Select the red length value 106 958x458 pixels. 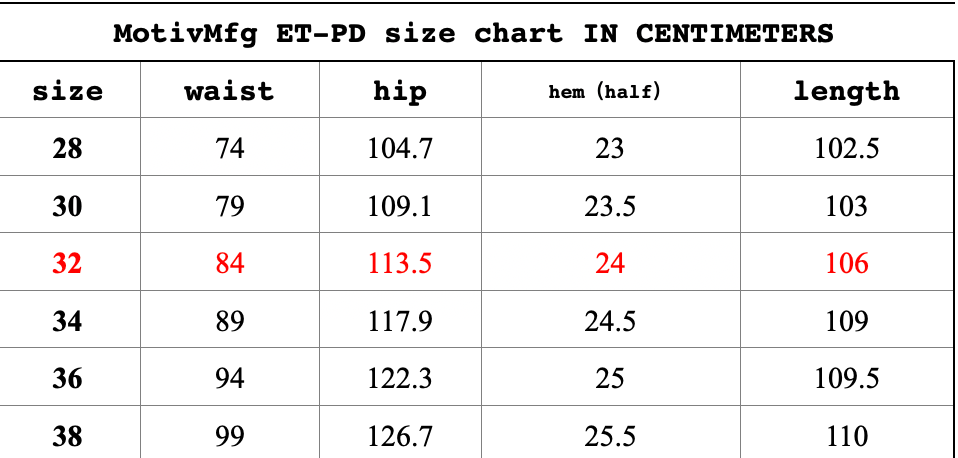pyautogui.click(x=846, y=264)
